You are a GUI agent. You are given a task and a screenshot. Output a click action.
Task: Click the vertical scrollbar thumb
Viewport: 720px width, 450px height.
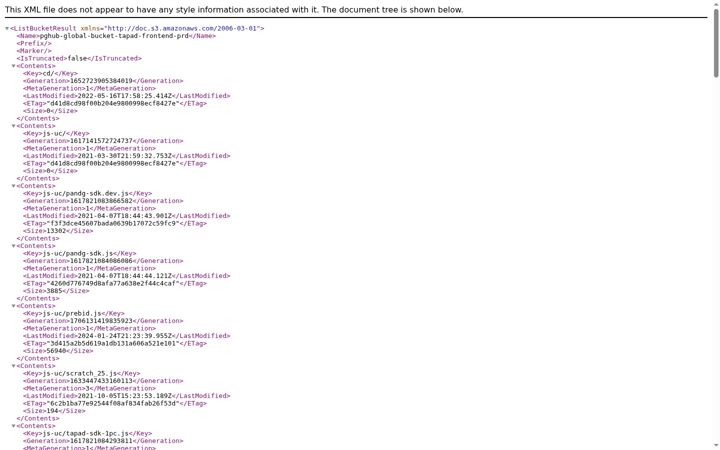click(716, 43)
